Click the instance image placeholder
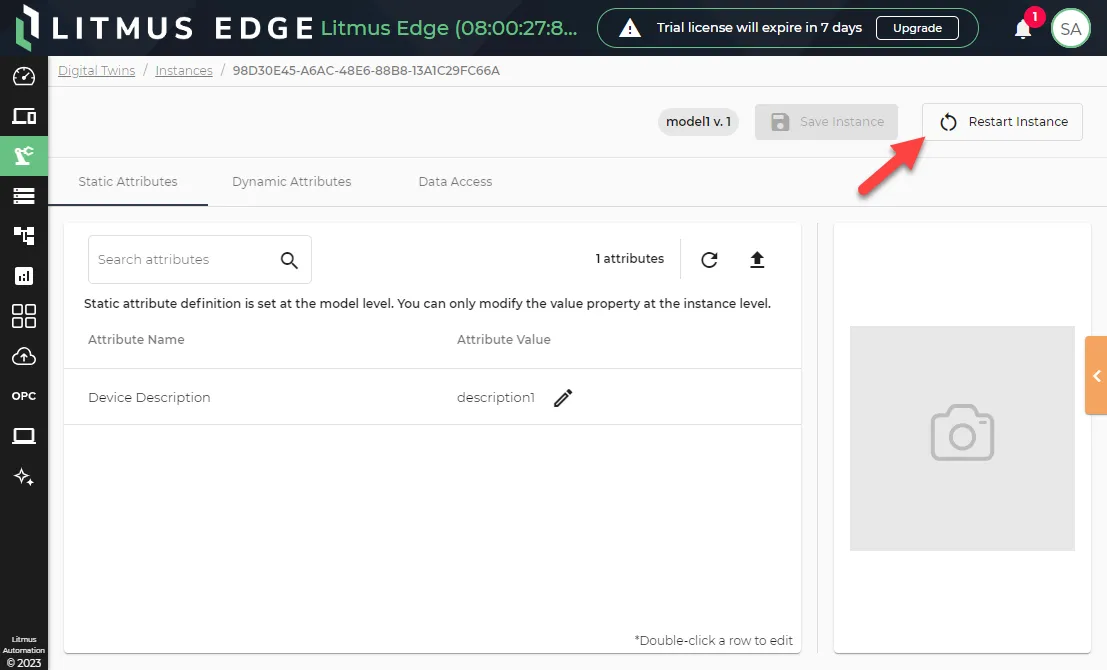 point(962,438)
